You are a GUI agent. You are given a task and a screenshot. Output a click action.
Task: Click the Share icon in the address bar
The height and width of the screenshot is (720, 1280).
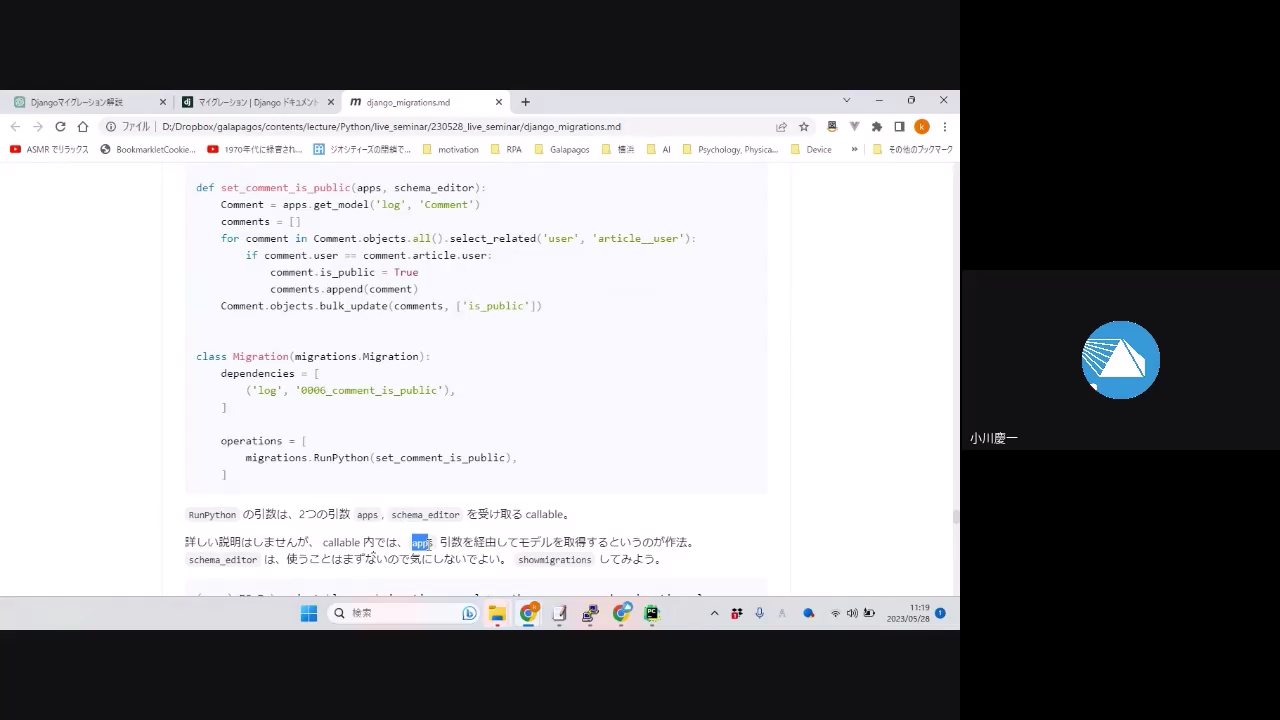[x=781, y=127]
